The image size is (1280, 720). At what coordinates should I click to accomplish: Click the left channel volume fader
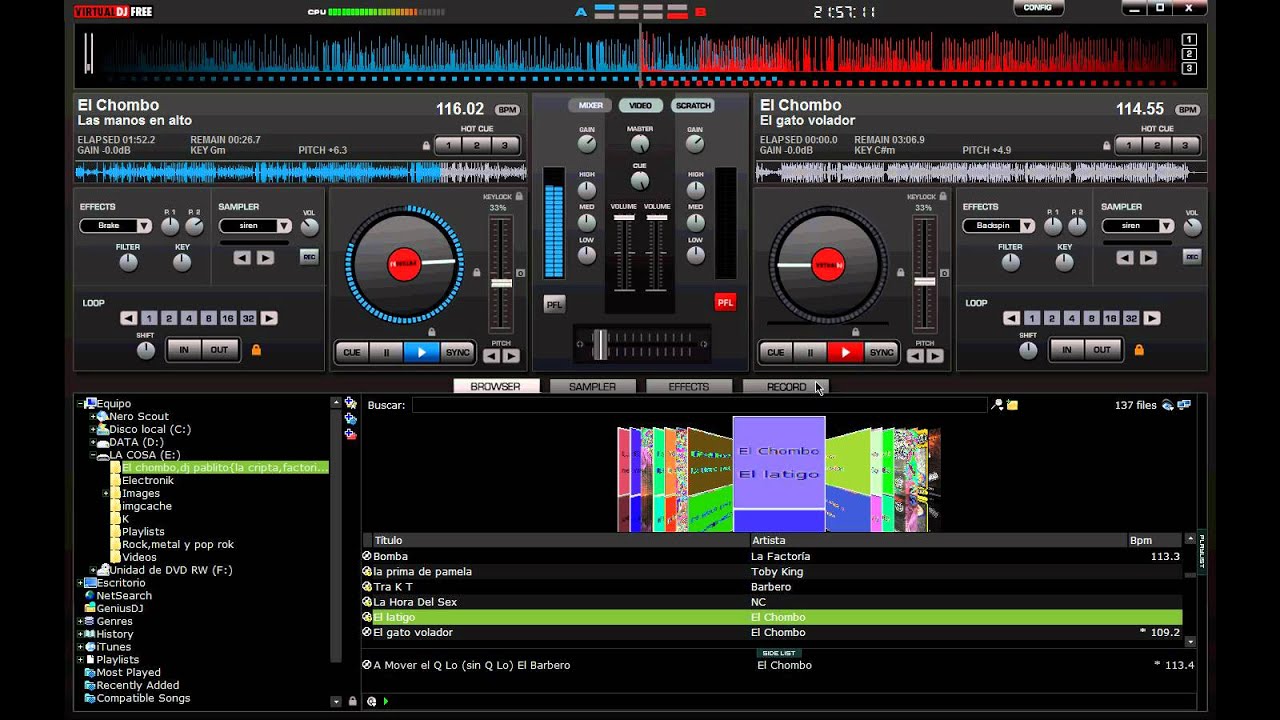(x=624, y=218)
